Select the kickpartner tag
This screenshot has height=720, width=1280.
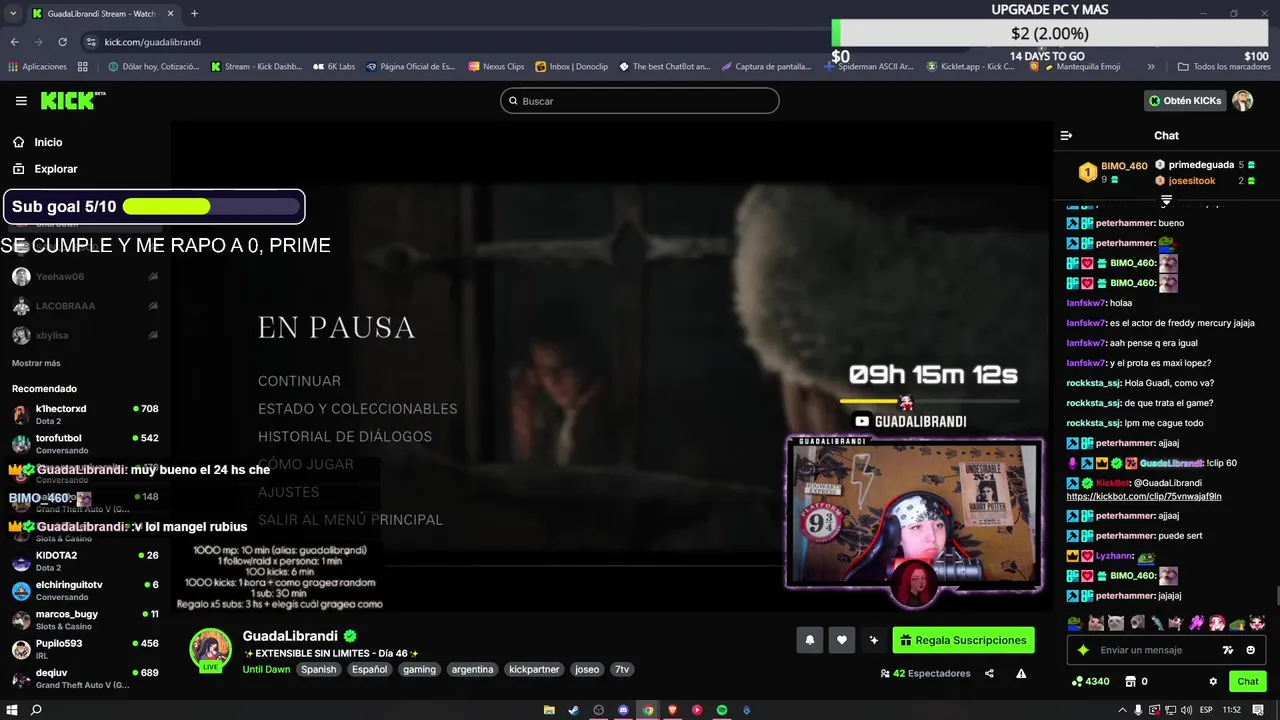pyautogui.click(x=534, y=669)
